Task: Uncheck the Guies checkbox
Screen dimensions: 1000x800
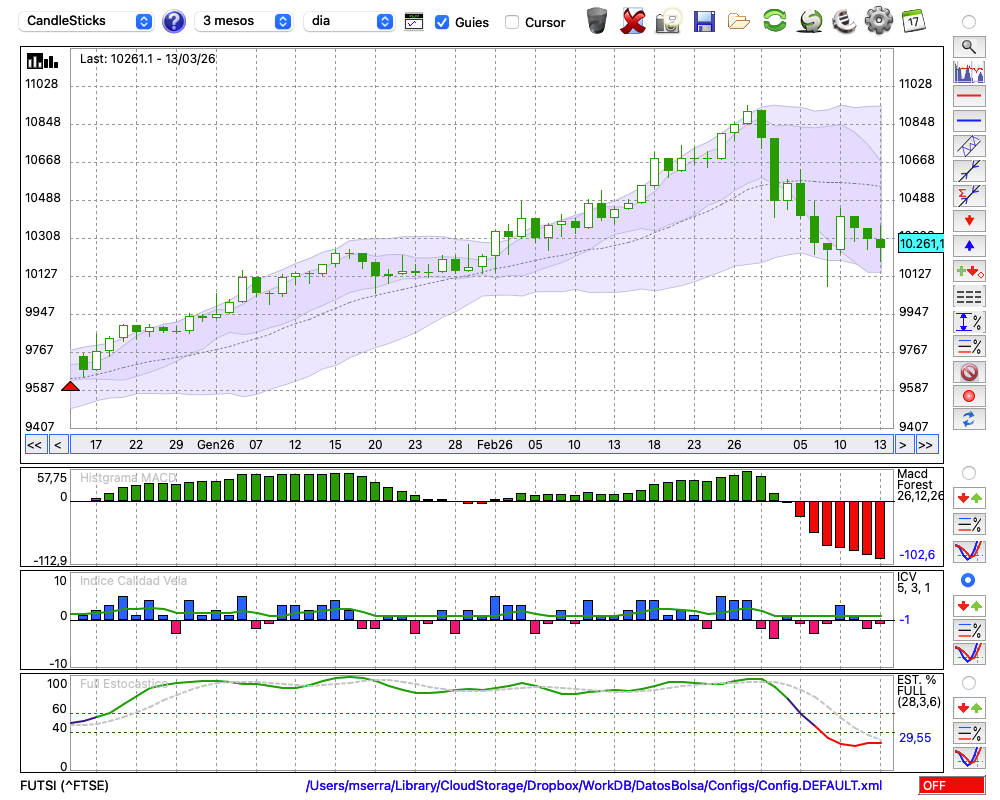Action: point(442,22)
